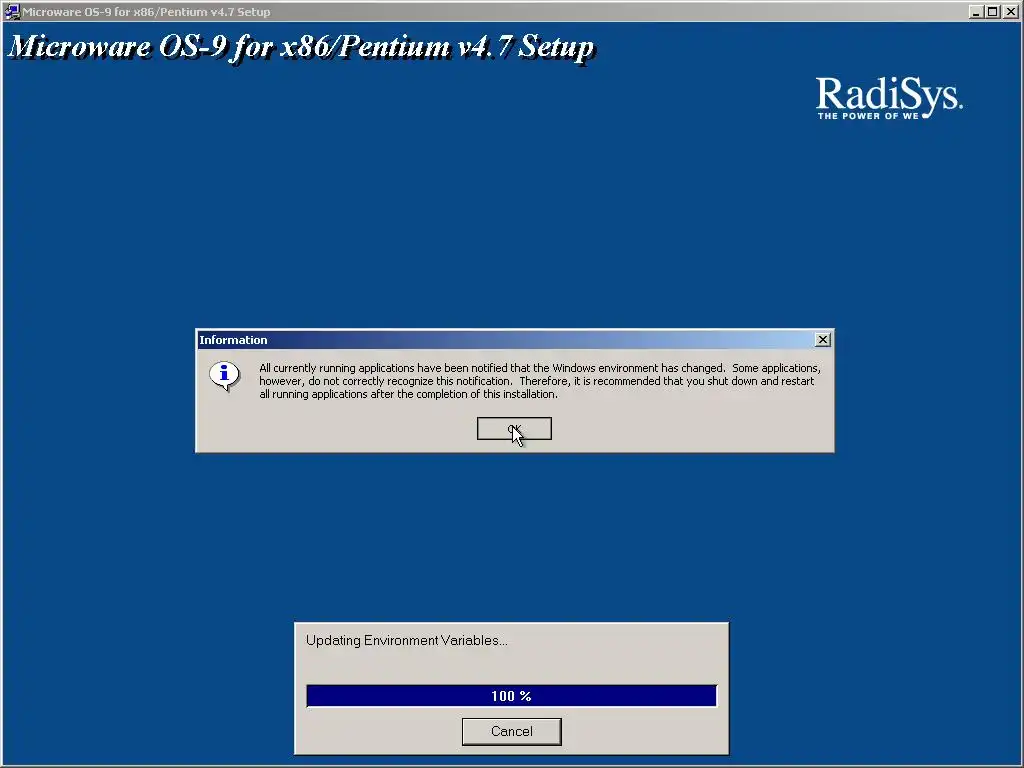Minimize the Setup window
This screenshot has width=1024, height=768.
click(976, 12)
